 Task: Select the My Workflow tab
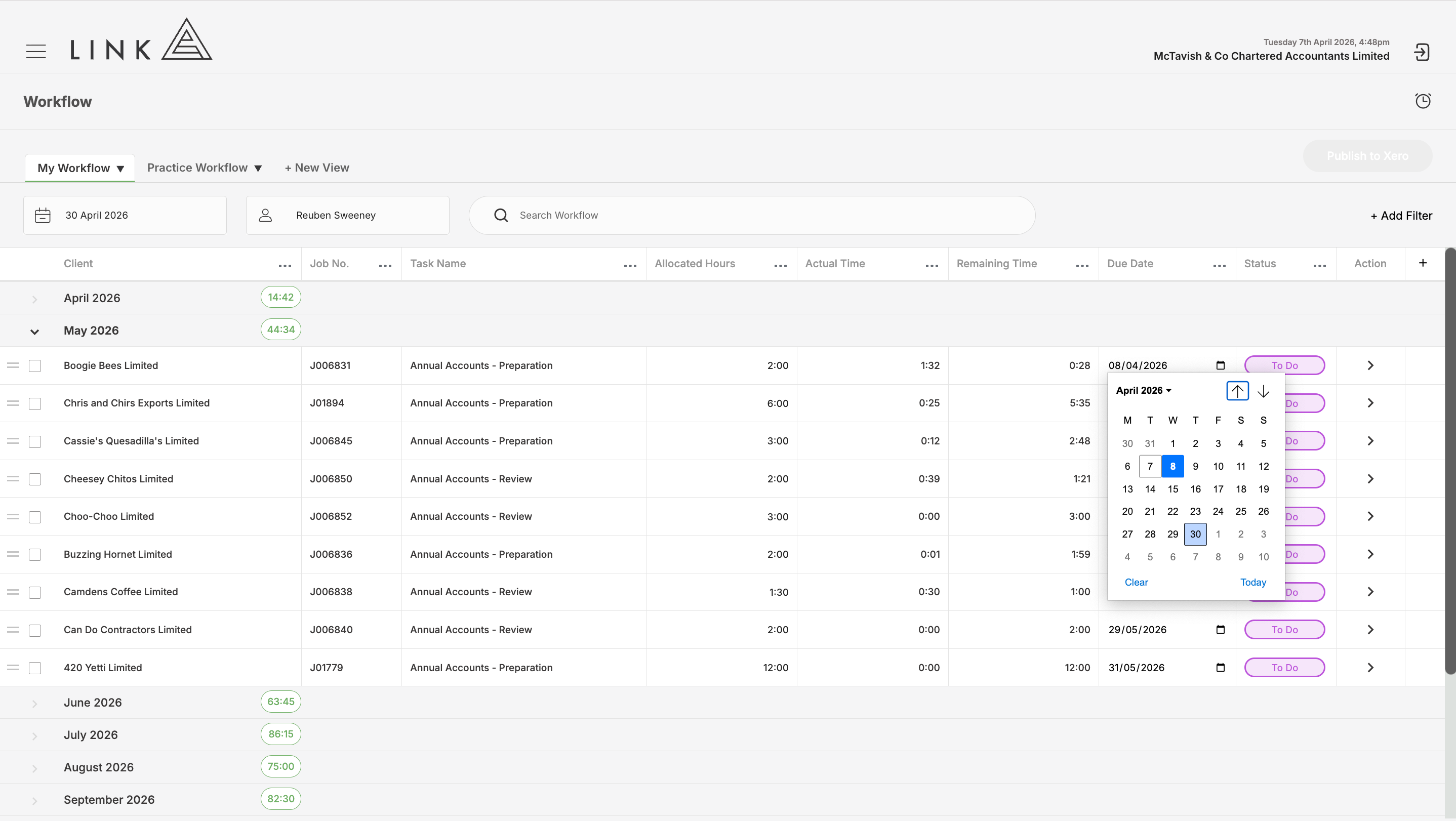tap(80, 168)
